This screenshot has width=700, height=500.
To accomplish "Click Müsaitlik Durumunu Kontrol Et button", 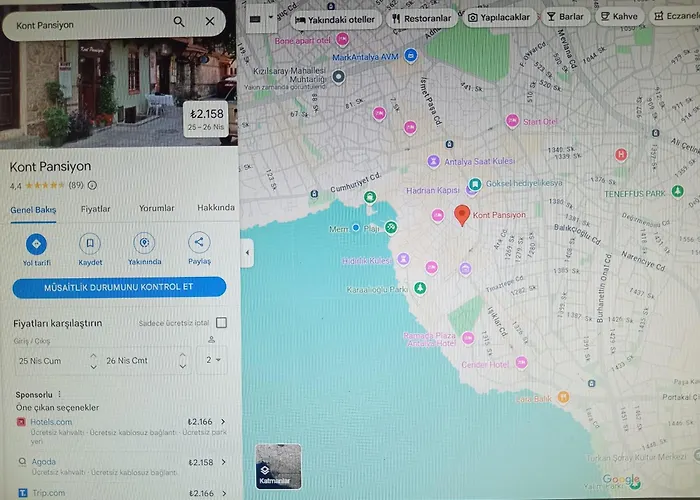I will click(x=119, y=287).
